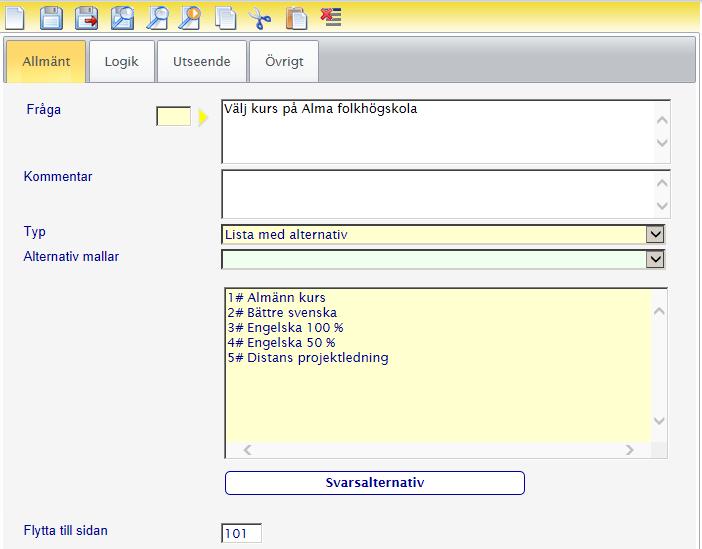702x549 pixels.
Task: Click the Typ label
Action: pos(34,232)
